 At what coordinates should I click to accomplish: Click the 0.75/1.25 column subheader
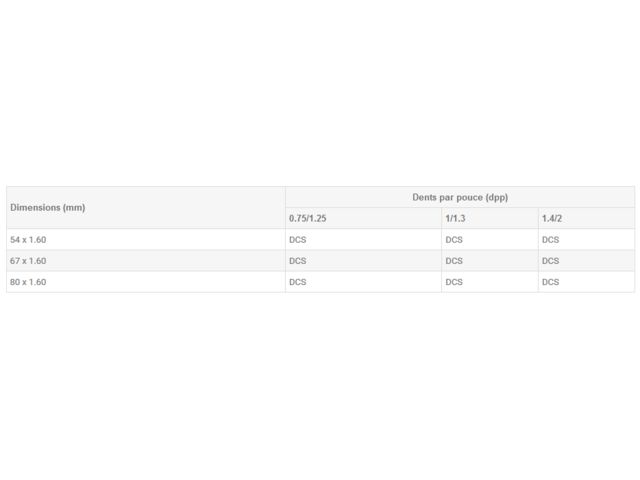tap(308, 218)
